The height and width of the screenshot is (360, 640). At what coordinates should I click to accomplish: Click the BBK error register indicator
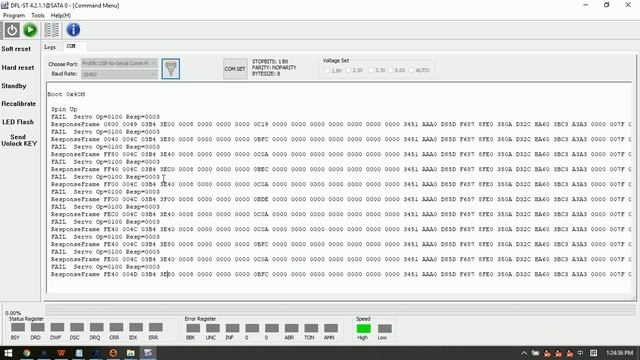[x=193, y=328]
